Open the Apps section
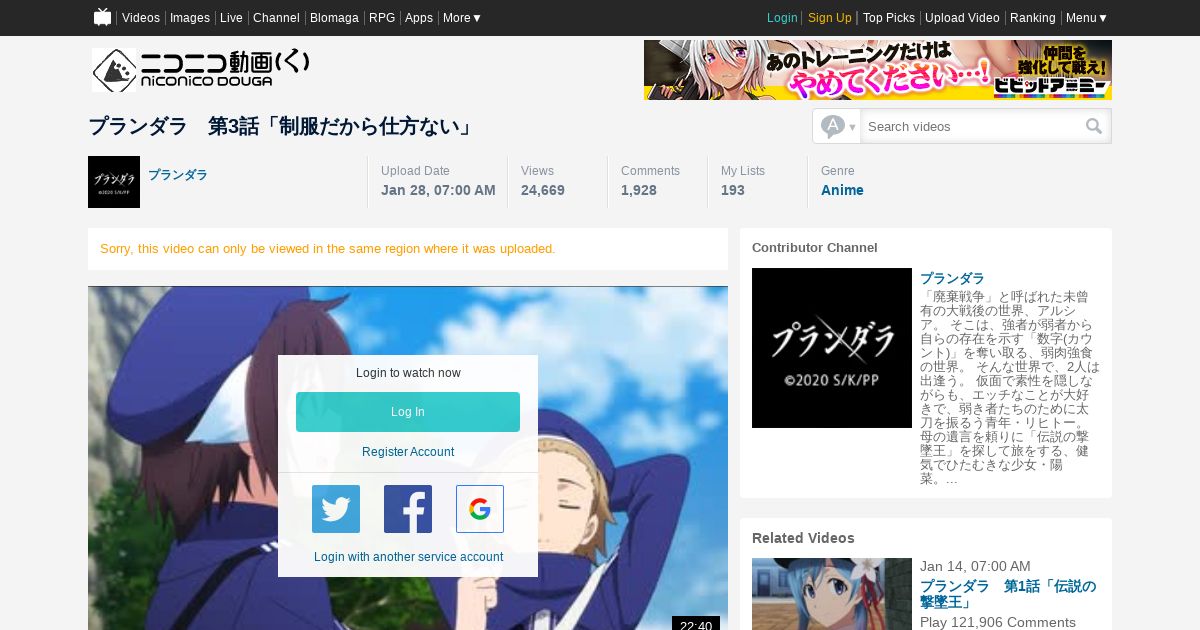Screen dimensions: 1200x630 pyautogui.click(x=419, y=18)
